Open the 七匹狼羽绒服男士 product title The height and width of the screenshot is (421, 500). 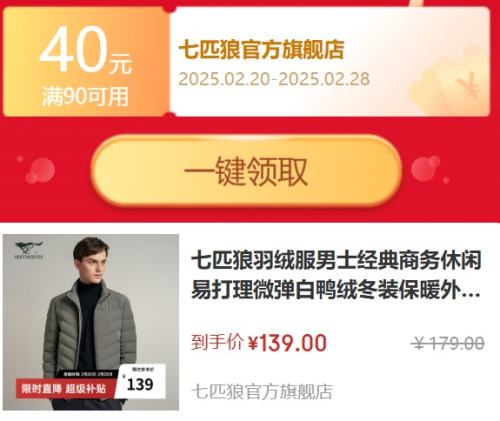click(336, 276)
